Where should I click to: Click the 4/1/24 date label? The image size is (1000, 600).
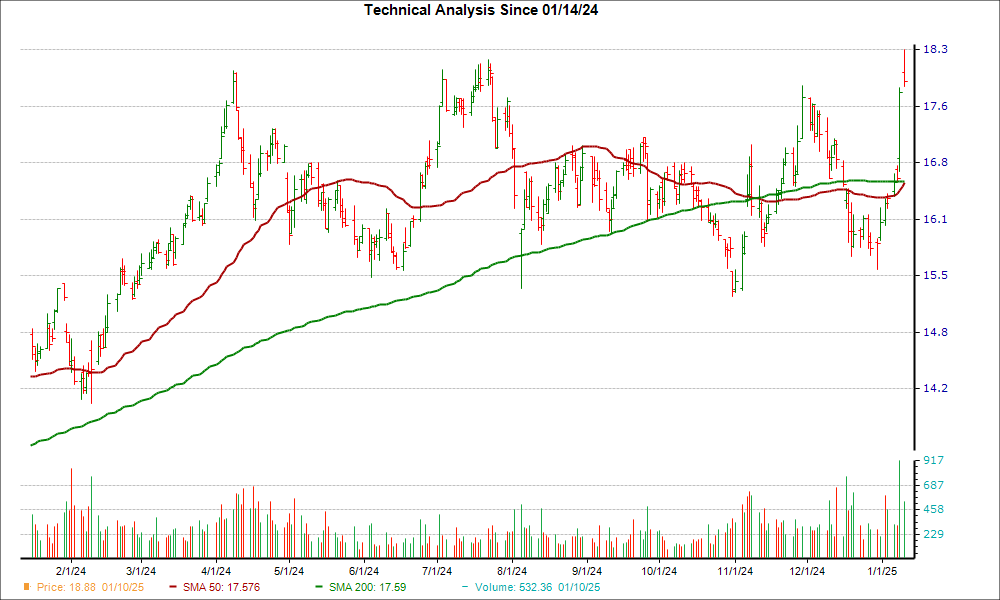pos(216,571)
